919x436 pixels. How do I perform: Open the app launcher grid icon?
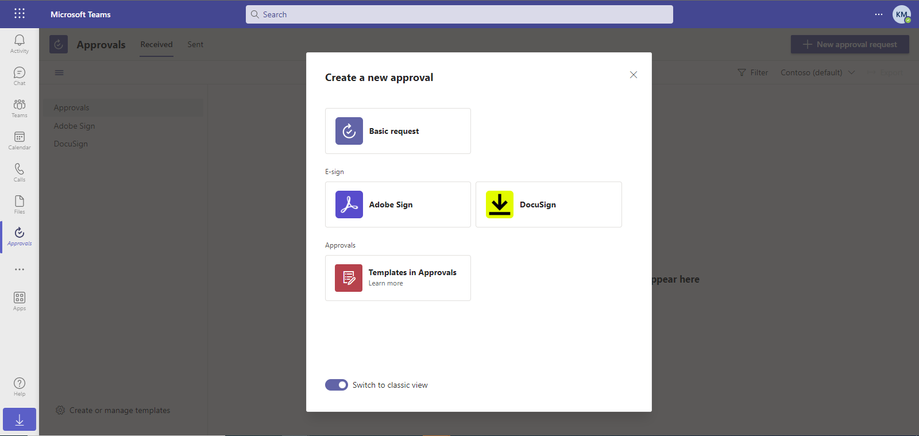coord(19,14)
